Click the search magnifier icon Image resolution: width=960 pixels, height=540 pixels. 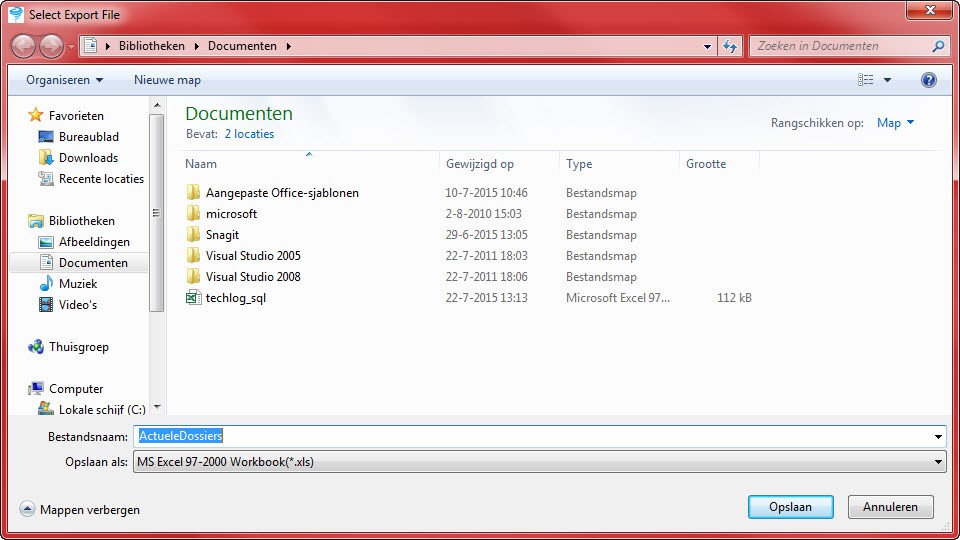[x=938, y=46]
